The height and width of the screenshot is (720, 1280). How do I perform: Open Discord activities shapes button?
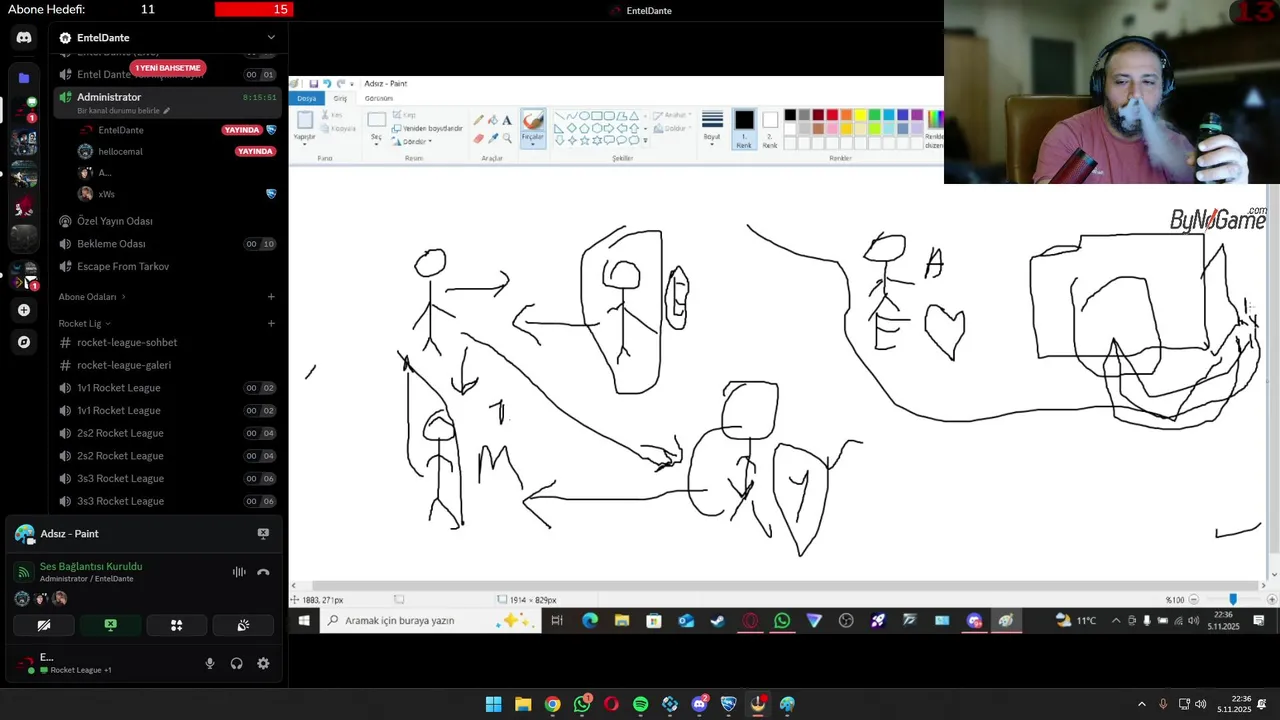point(176,625)
